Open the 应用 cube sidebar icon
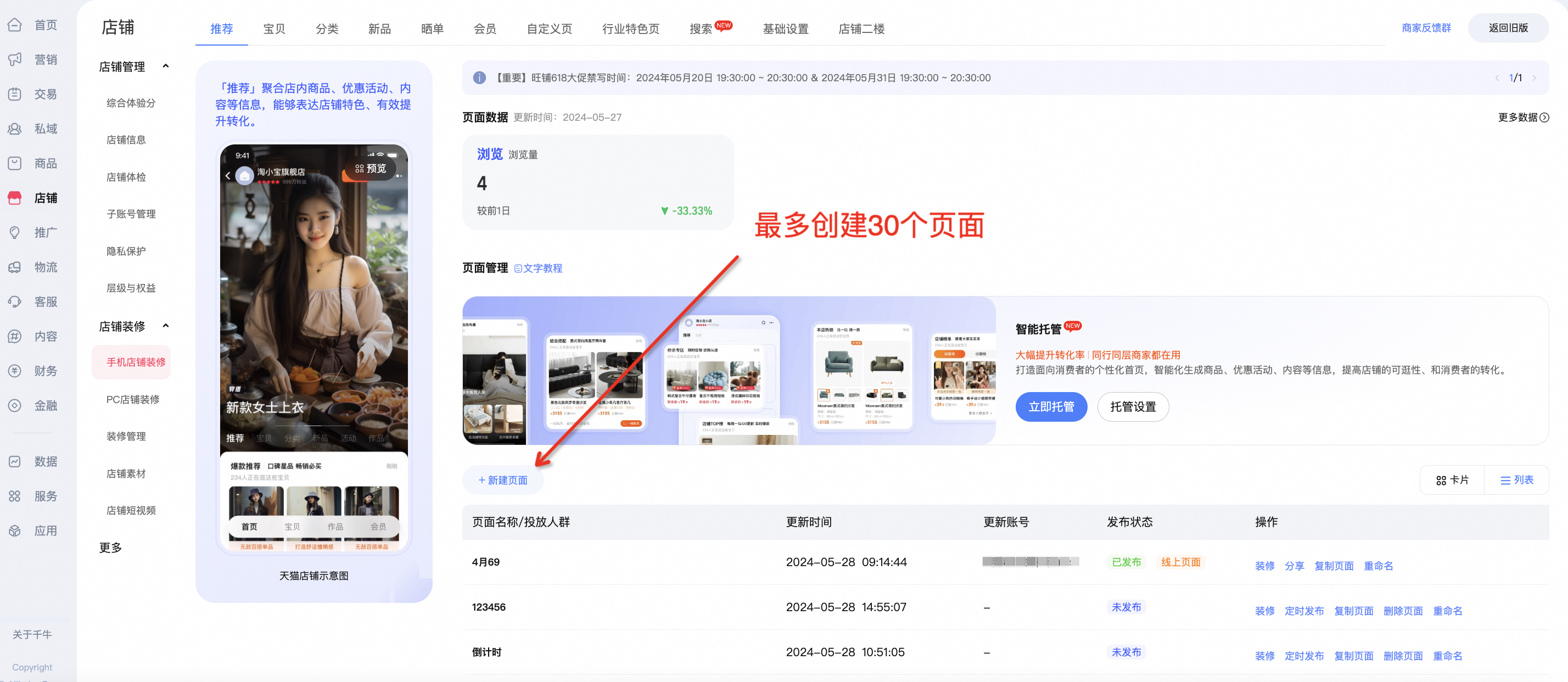Screen dimensions: 1568x682 tap(15, 531)
